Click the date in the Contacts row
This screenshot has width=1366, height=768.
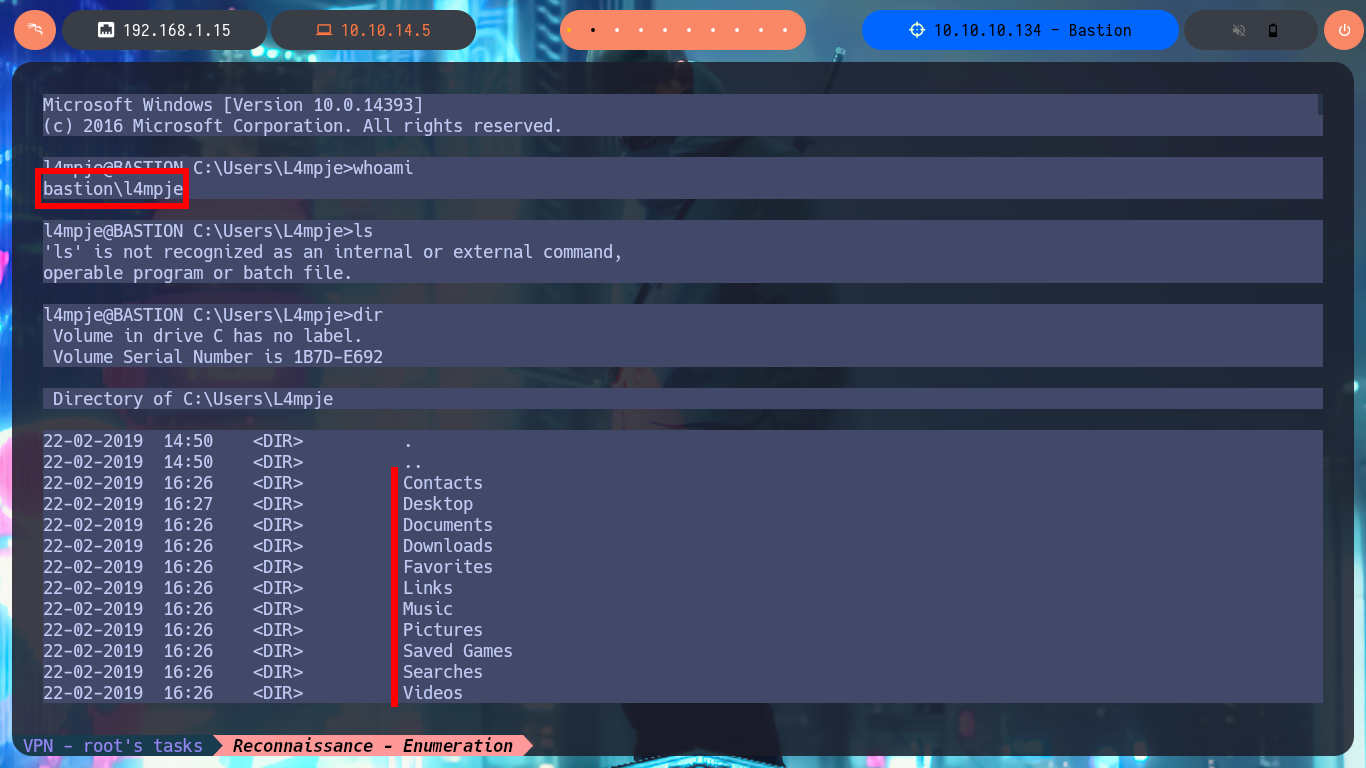[93, 483]
